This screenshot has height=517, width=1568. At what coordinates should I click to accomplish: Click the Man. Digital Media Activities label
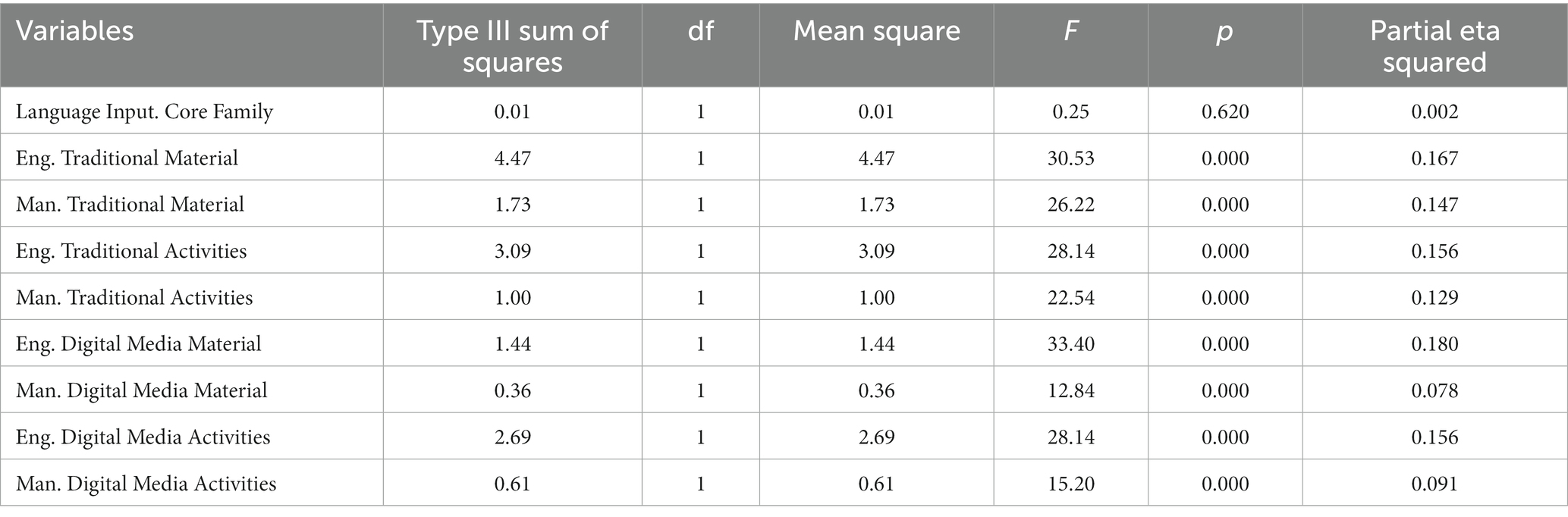[x=146, y=484]
